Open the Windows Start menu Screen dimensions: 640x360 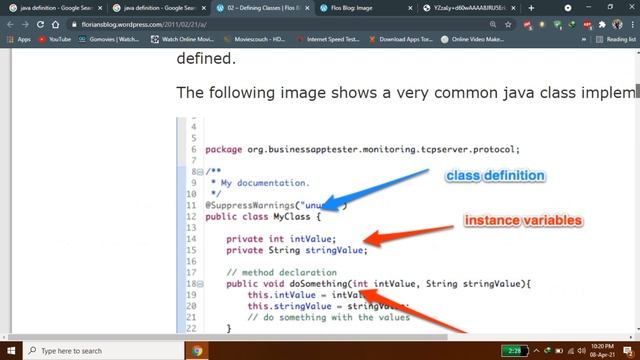pyautogui.click(x=11, y=351)
